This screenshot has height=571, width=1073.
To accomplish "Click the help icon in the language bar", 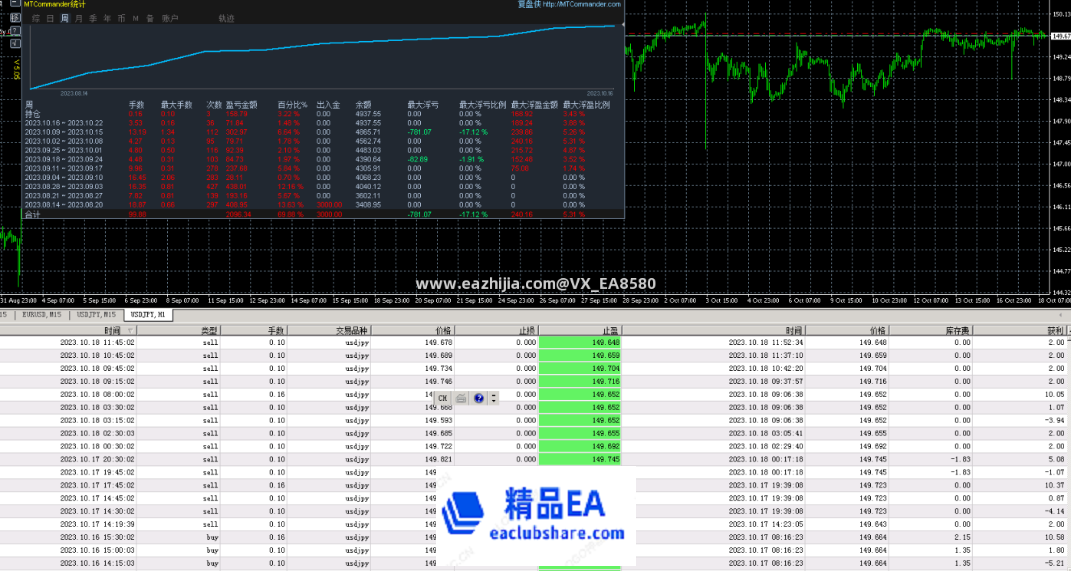I will (478, 398).
